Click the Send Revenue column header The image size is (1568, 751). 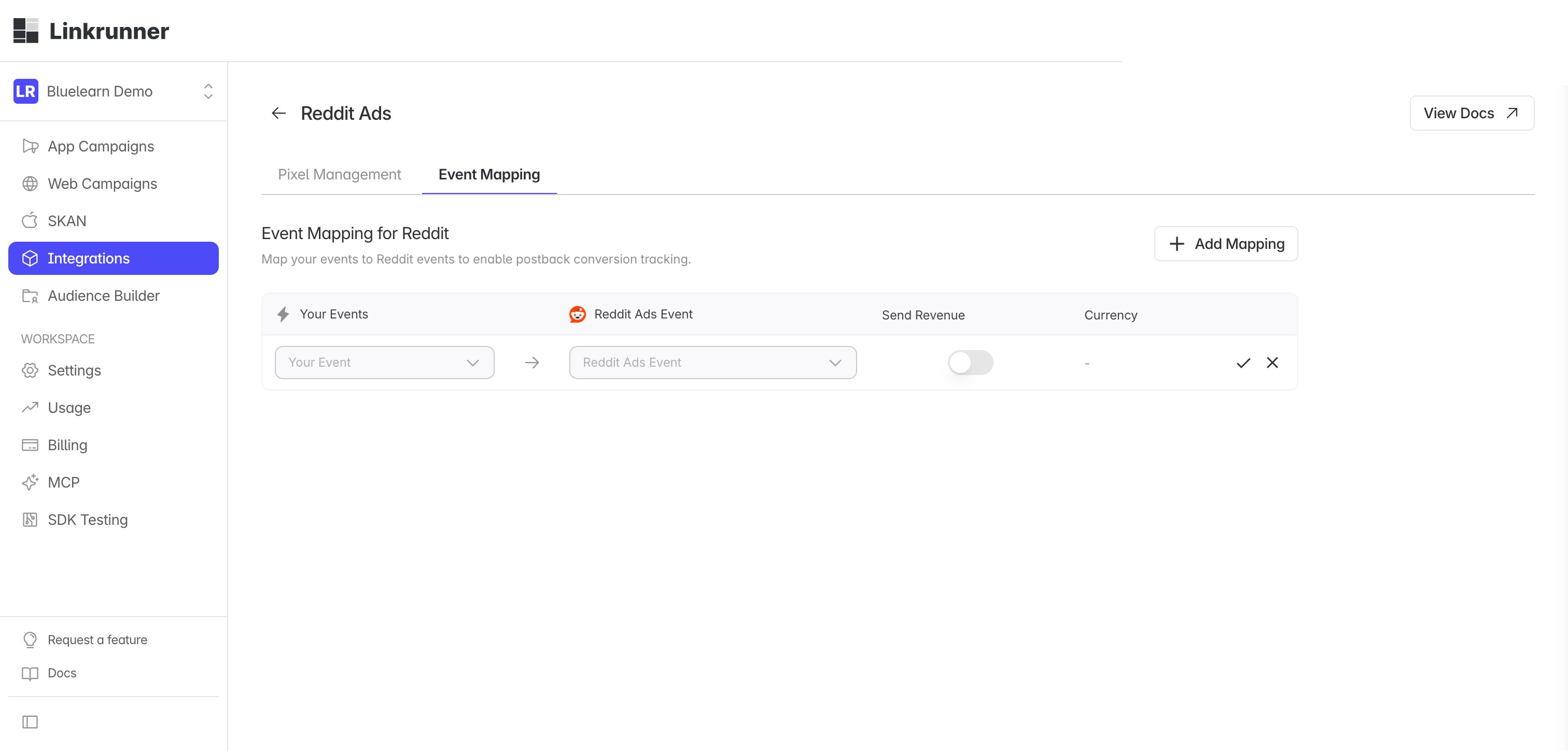coord(923,315)
